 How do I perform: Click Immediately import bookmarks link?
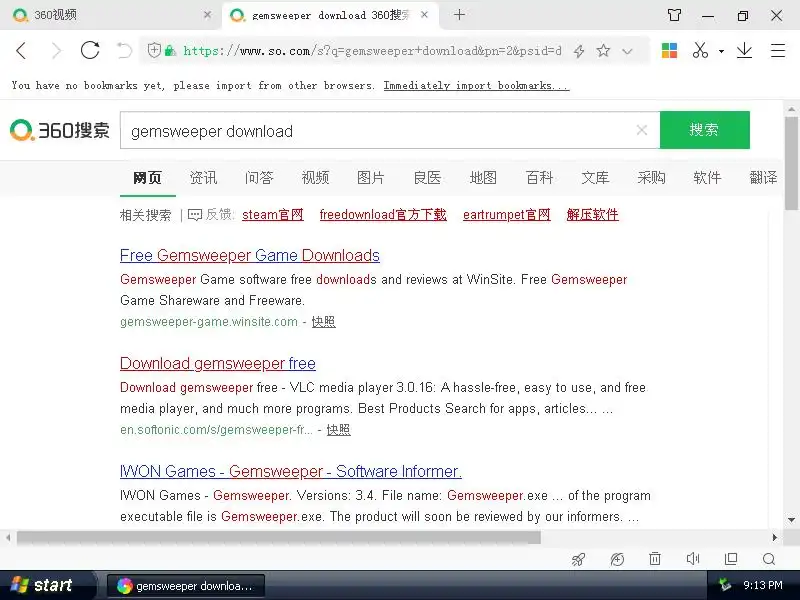(x=476, y=86)
